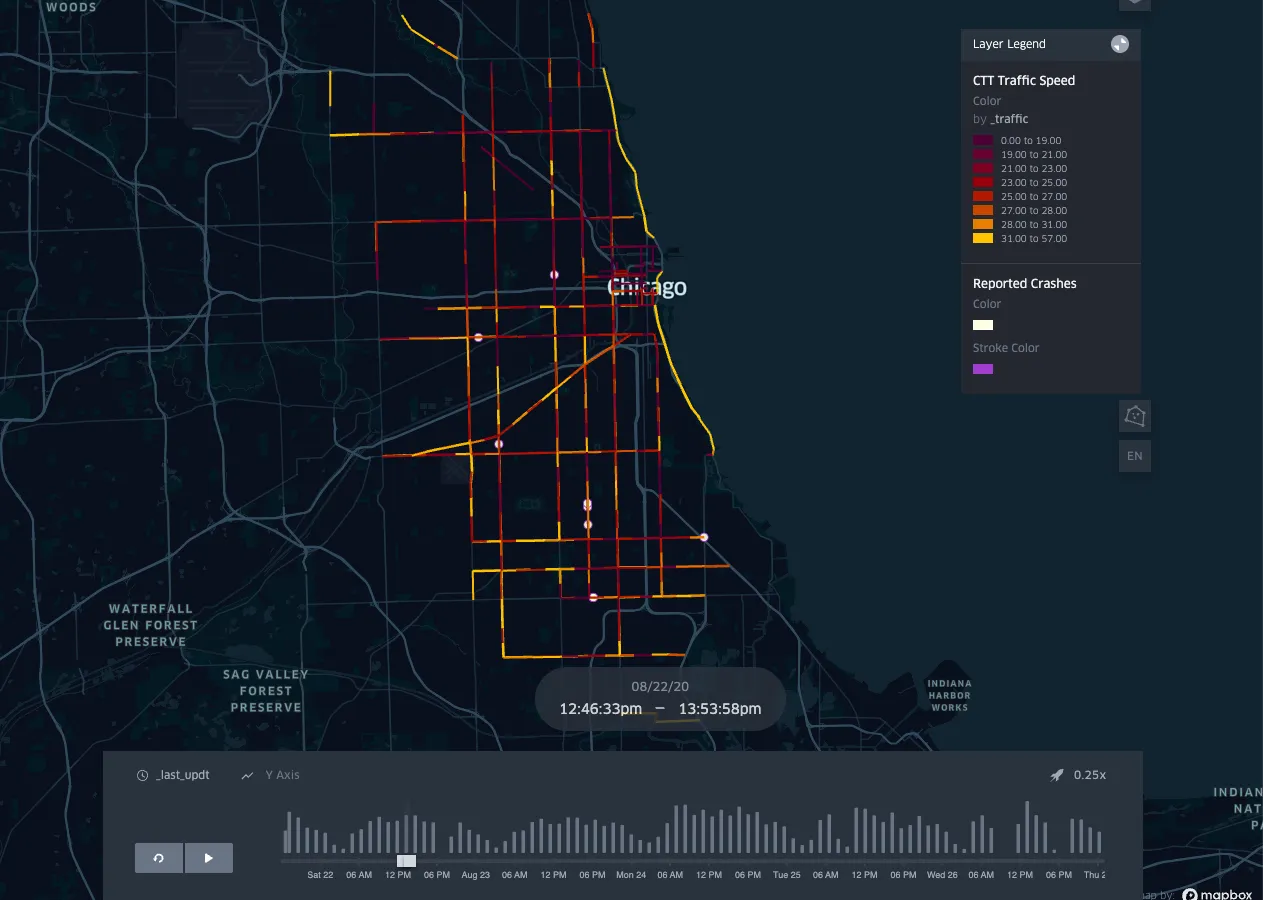This screenshot has height=900, width=1263.
Task: Click the Chicago city label on map
Action: [x=647, y=288]
